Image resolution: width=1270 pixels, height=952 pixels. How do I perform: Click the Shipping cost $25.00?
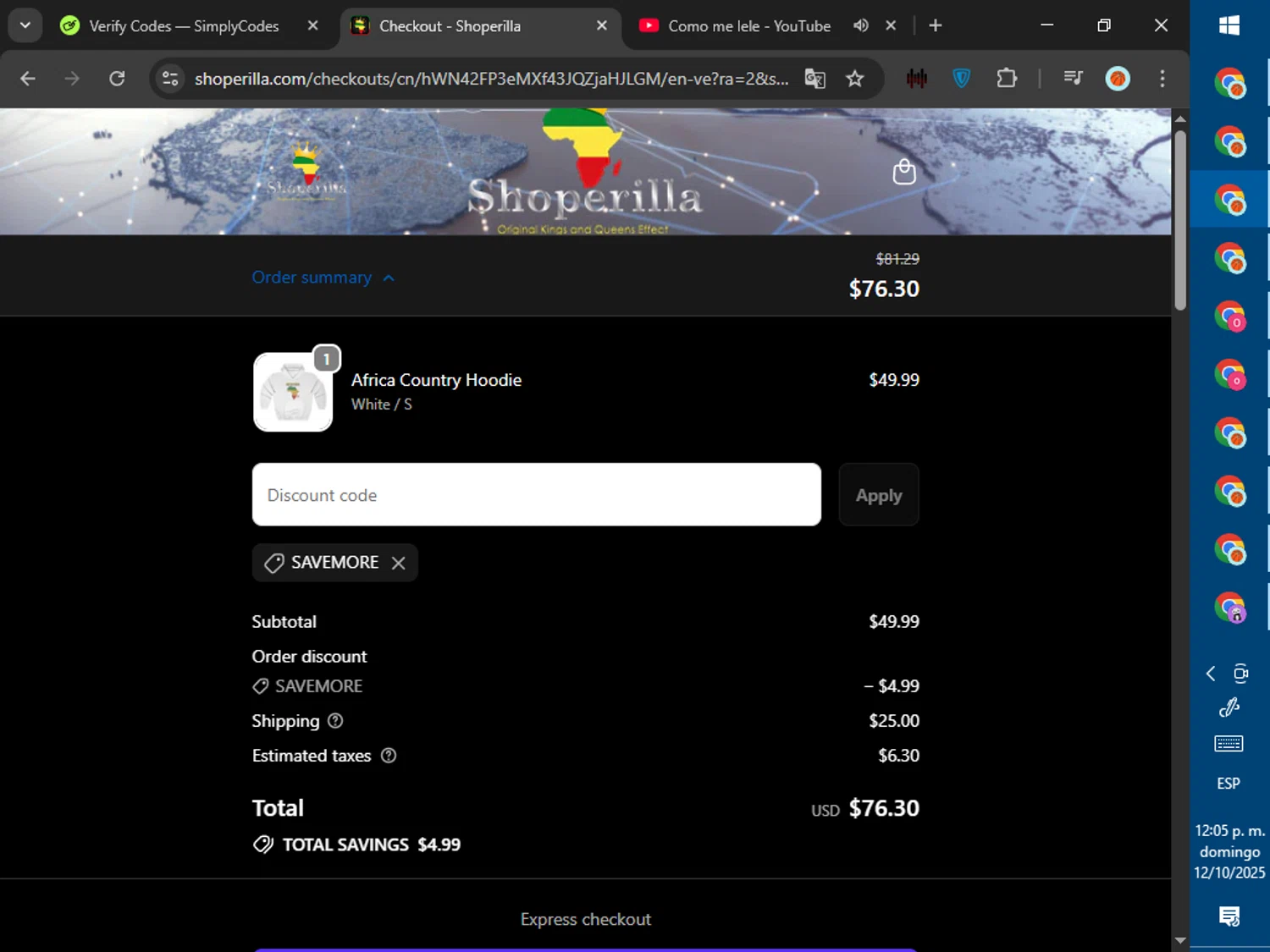point(894,721)
